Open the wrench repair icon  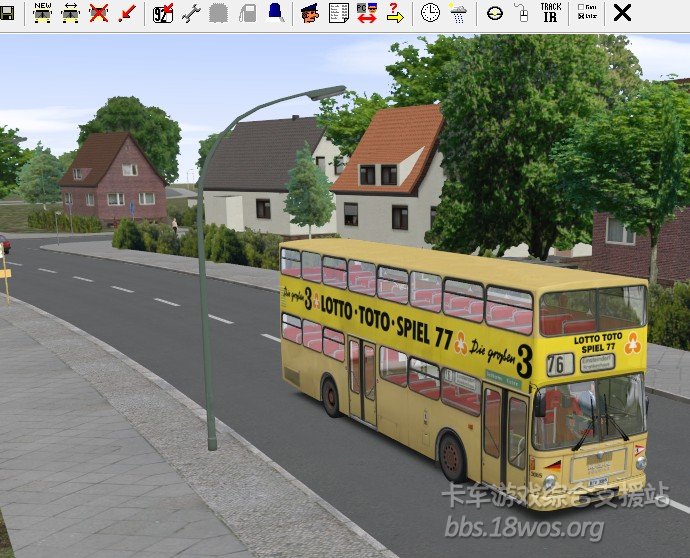pyautogui.click(x=191, y=13)
